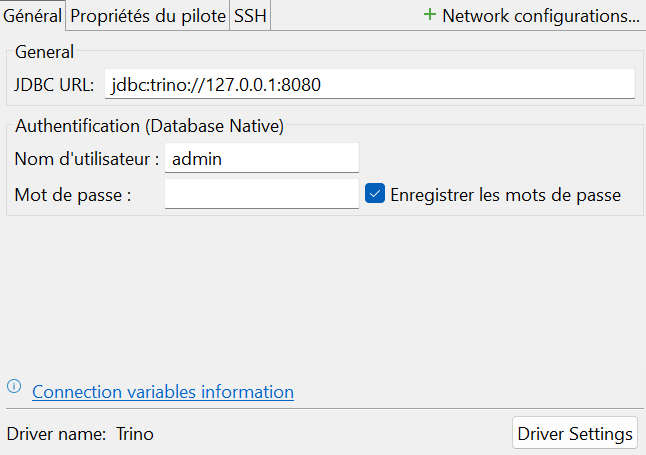The height and width of the screenshot is (455, 646).
Task: Click the Enregistrer les mots de passe label text
Action: pos(505,195)
